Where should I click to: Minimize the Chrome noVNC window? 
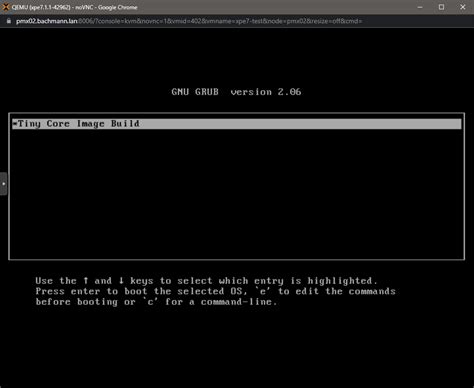(420, 7)
